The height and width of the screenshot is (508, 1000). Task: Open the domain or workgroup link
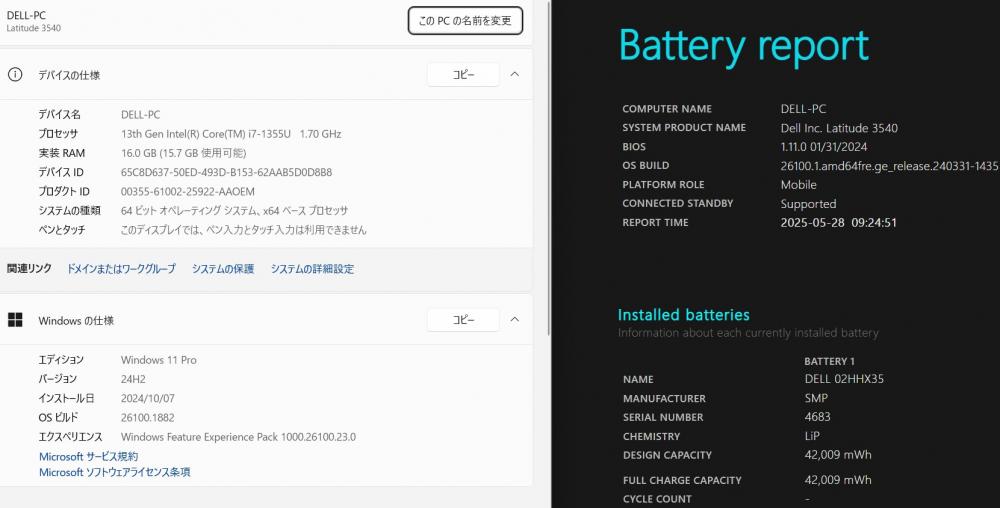coord(121,269)
